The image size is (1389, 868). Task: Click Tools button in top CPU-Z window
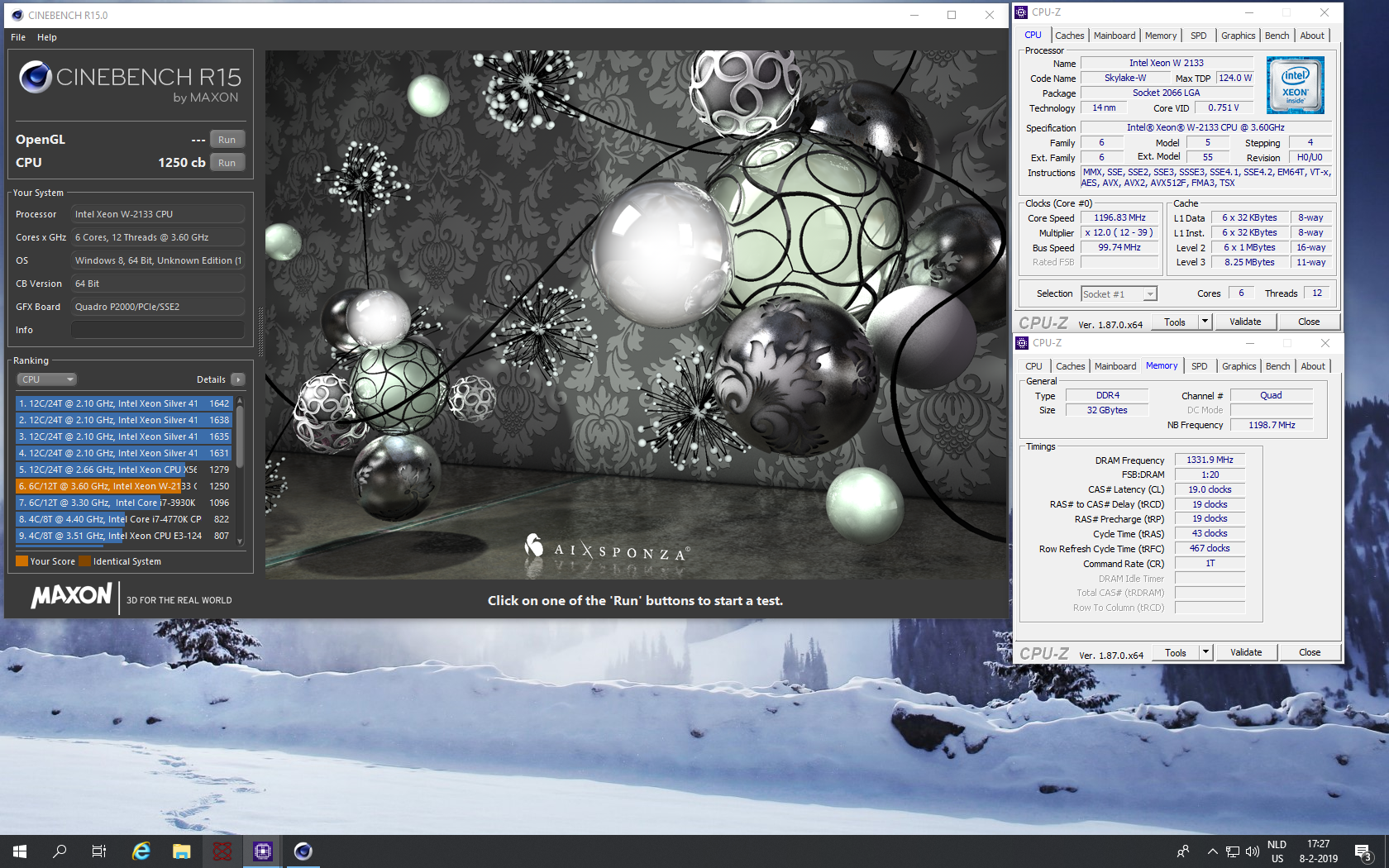point(1175,322)
